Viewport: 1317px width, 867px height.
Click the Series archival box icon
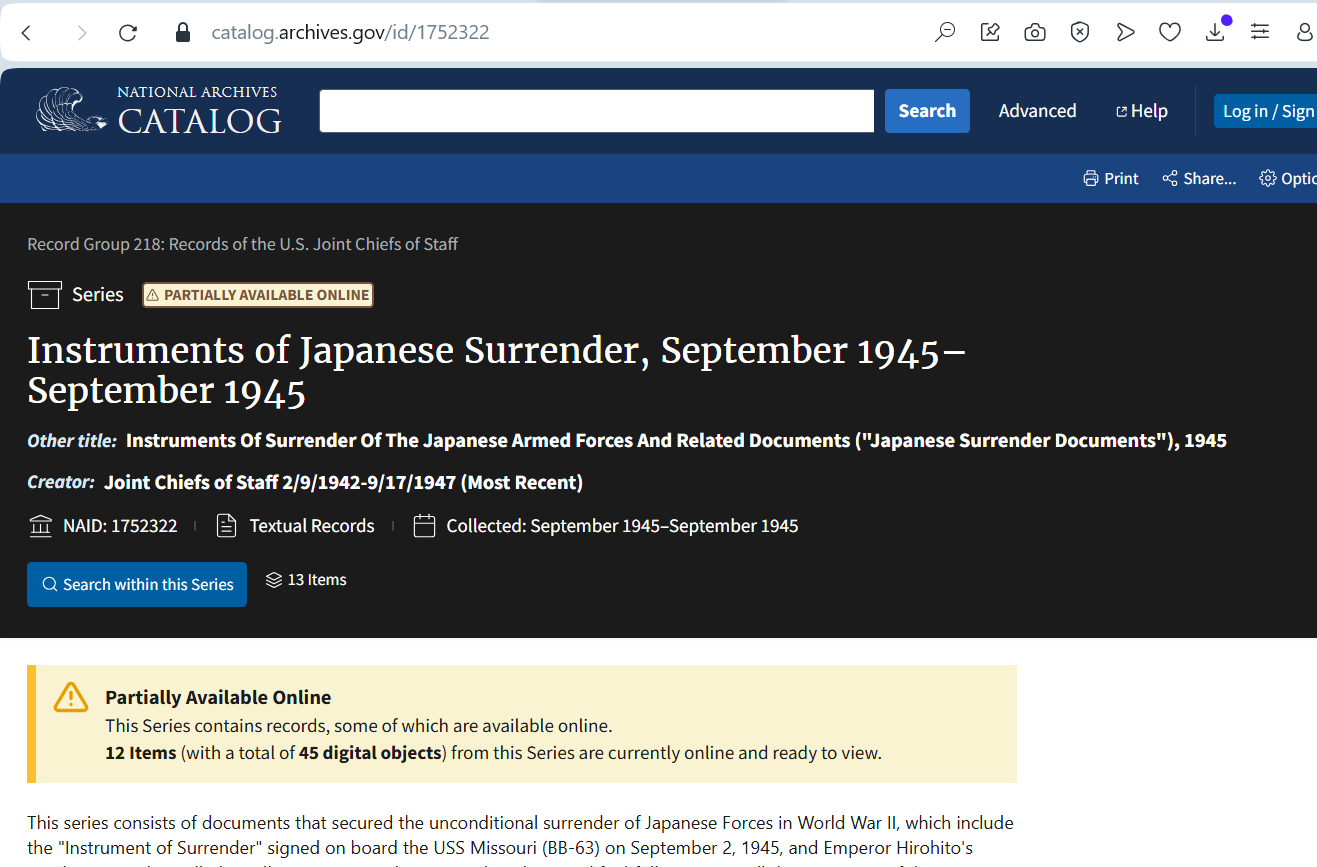44,294
